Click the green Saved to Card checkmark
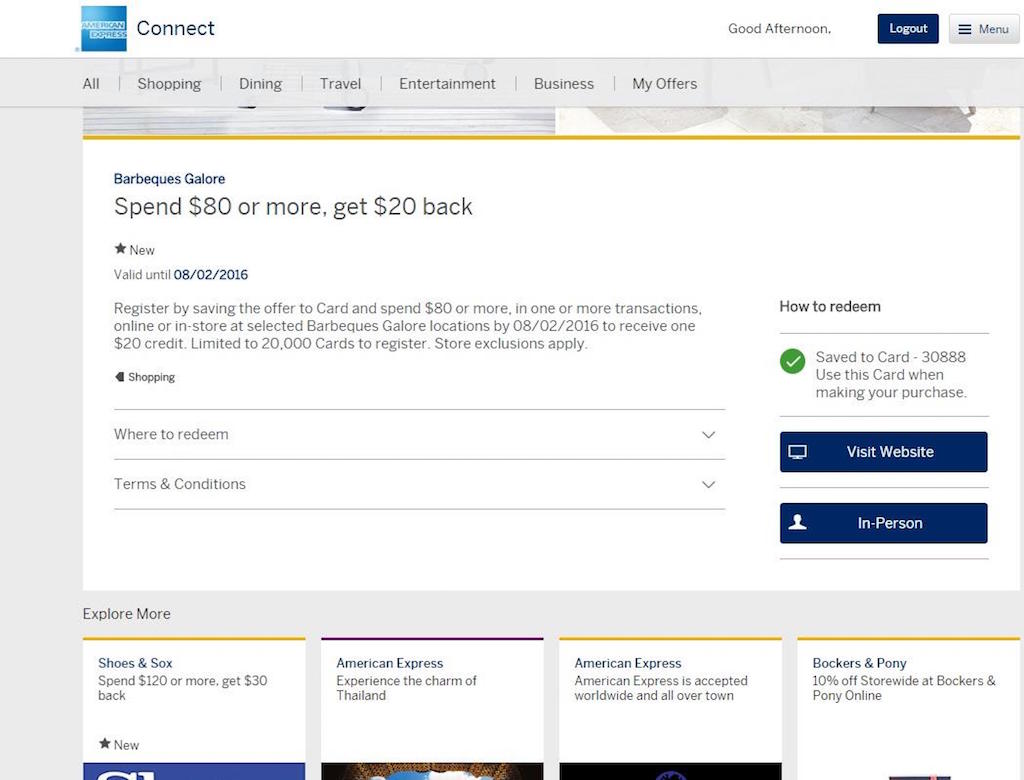Image resolution: width=1024 pixels, height=780 pixels. [792, 361]
